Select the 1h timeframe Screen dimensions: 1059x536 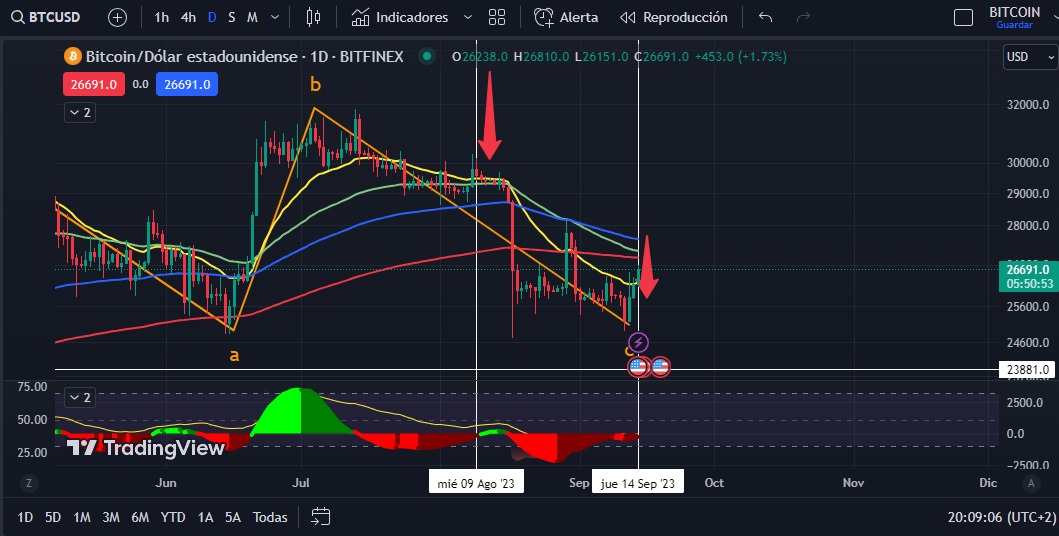[161, 18]
